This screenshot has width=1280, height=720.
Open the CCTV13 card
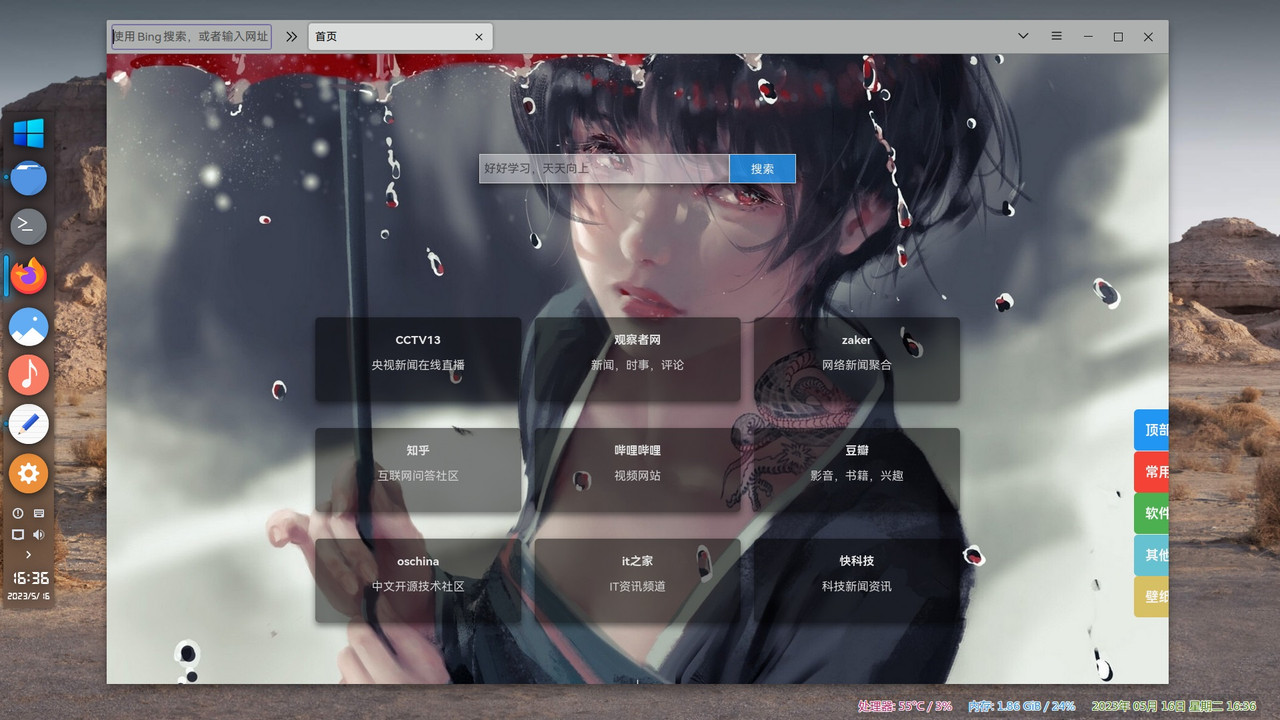point(418,360)
